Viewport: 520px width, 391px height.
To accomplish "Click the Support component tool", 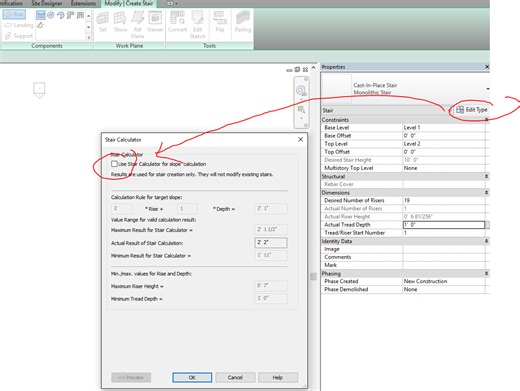I will [x=19, y=36].
